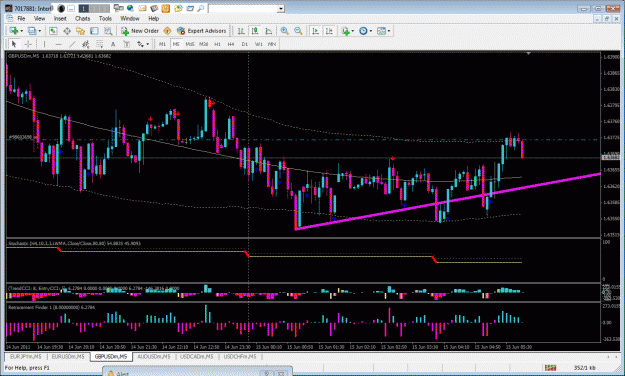
Task: Select the Fibonacci Retracement tool
Action: point(99,44)
